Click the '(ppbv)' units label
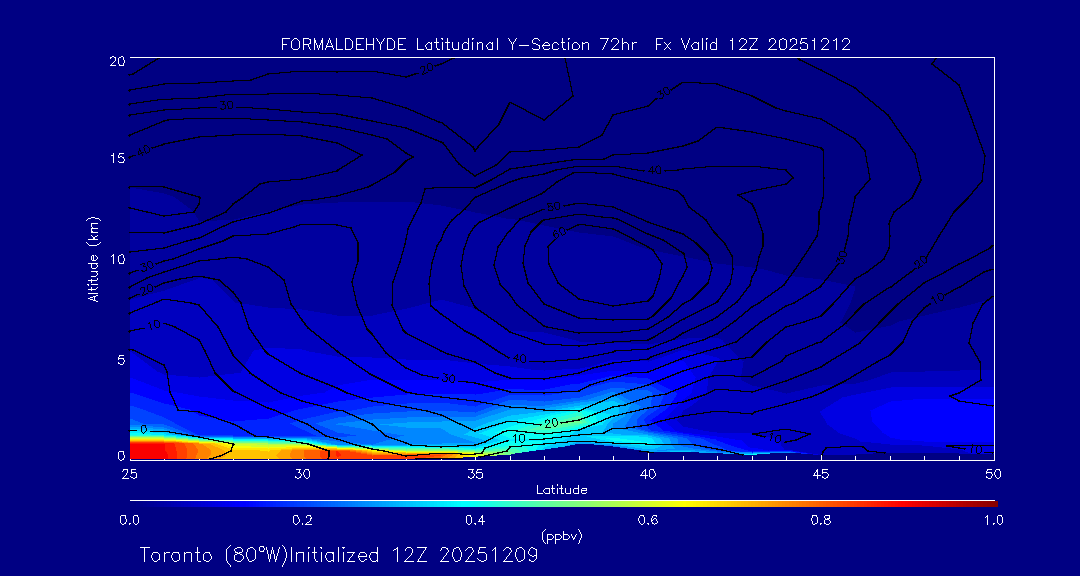The image size is (1080, 576). coord(561,536)
